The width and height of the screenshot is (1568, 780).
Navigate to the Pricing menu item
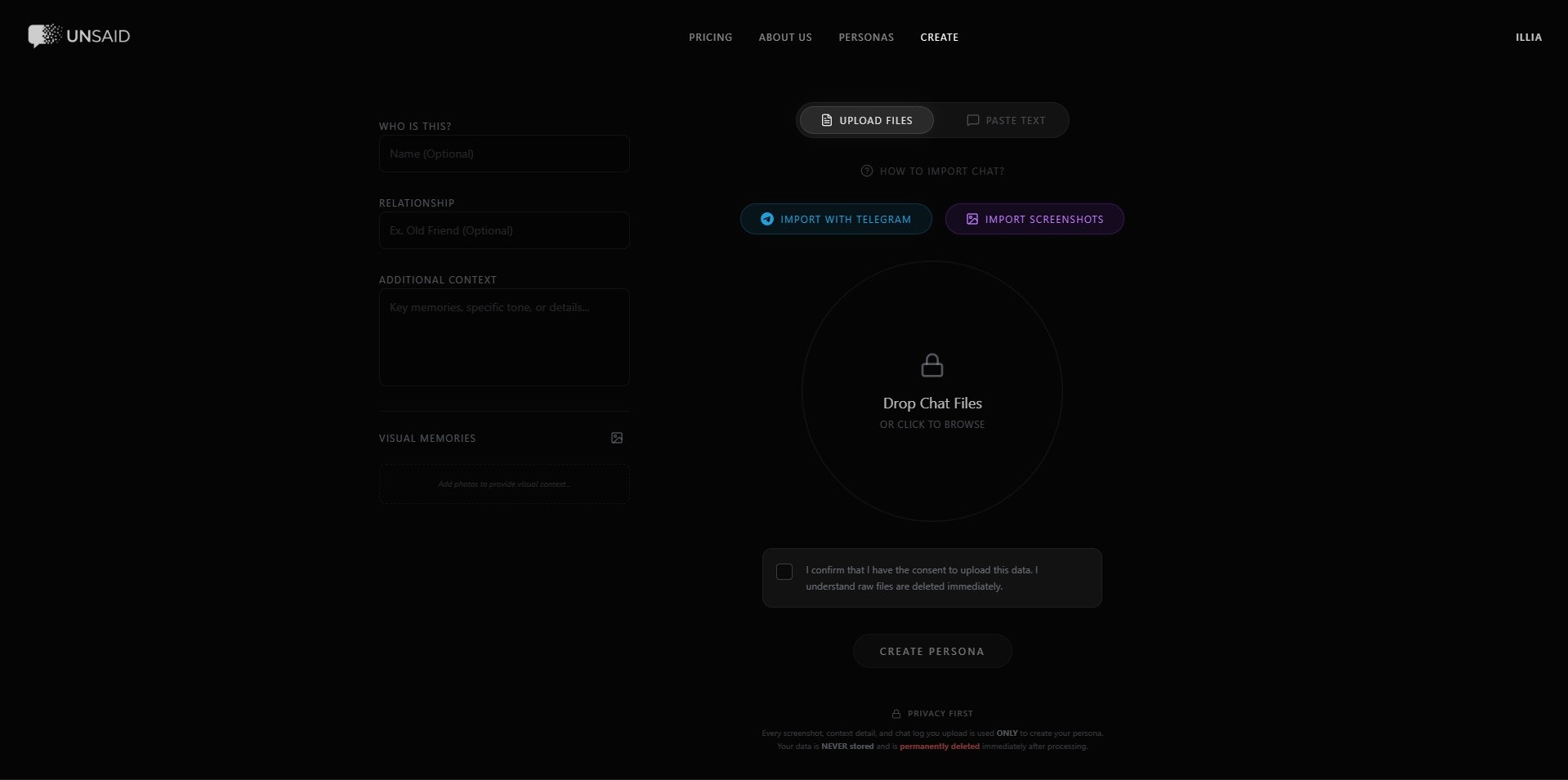click(709, 37)
